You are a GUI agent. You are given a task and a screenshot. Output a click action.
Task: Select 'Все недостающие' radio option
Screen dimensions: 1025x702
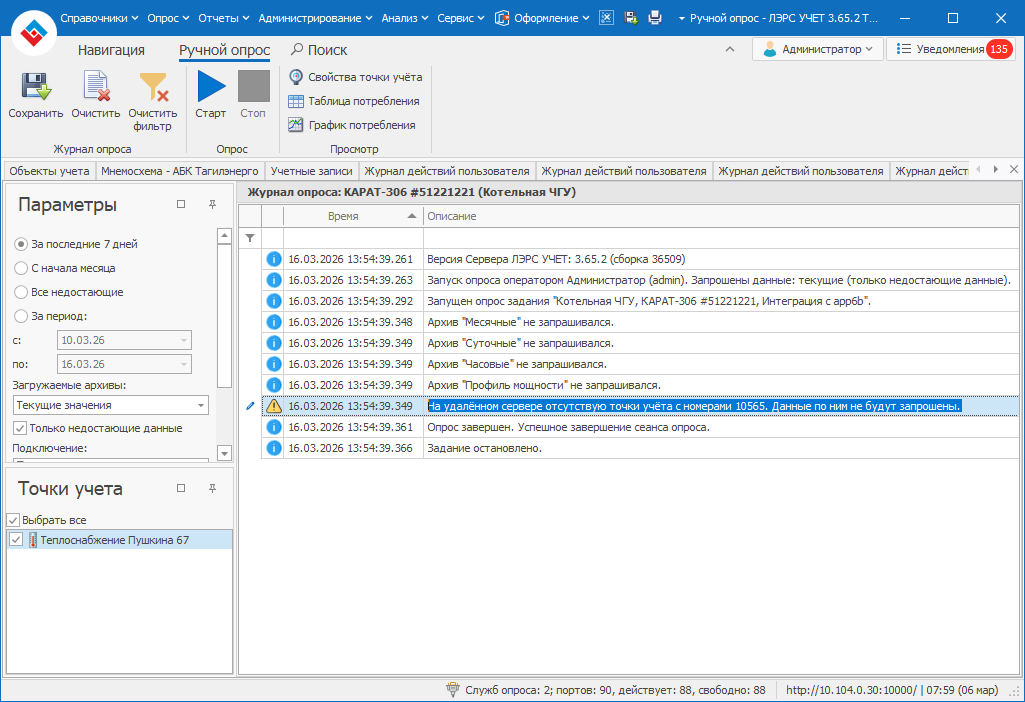click(21, 292)
